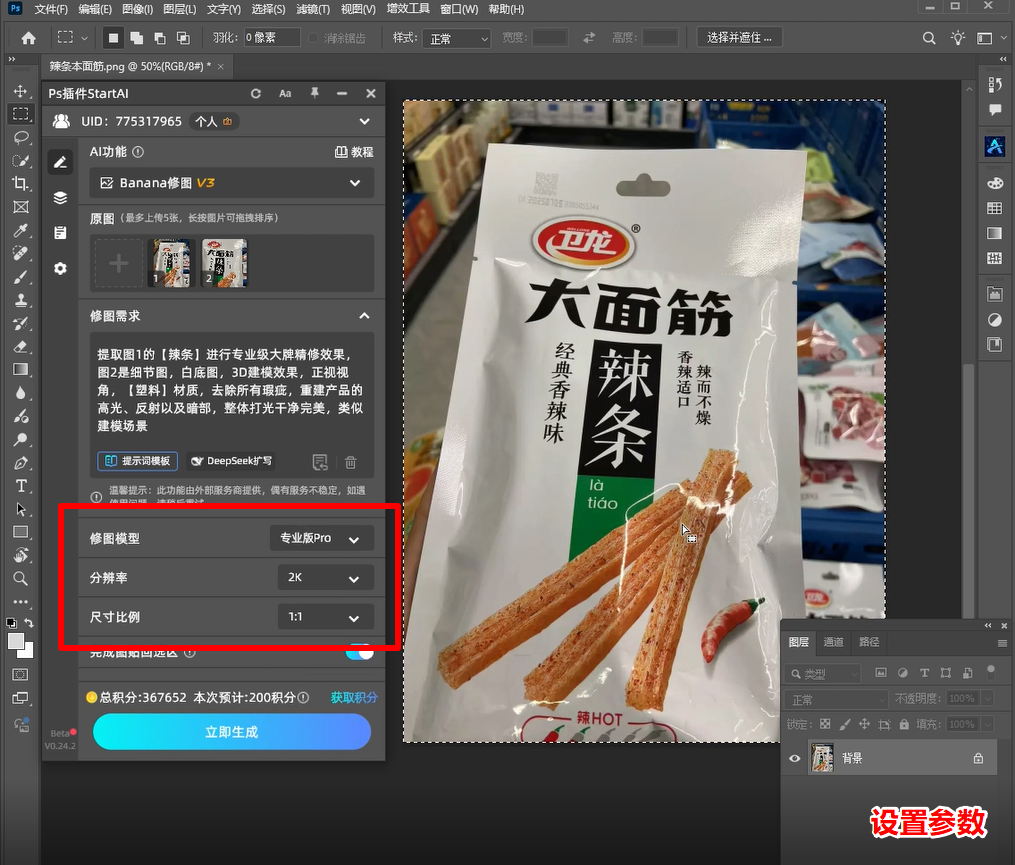Open the 教程 tutorial link
1015x865 pixels.
click(x=354, y=152)
